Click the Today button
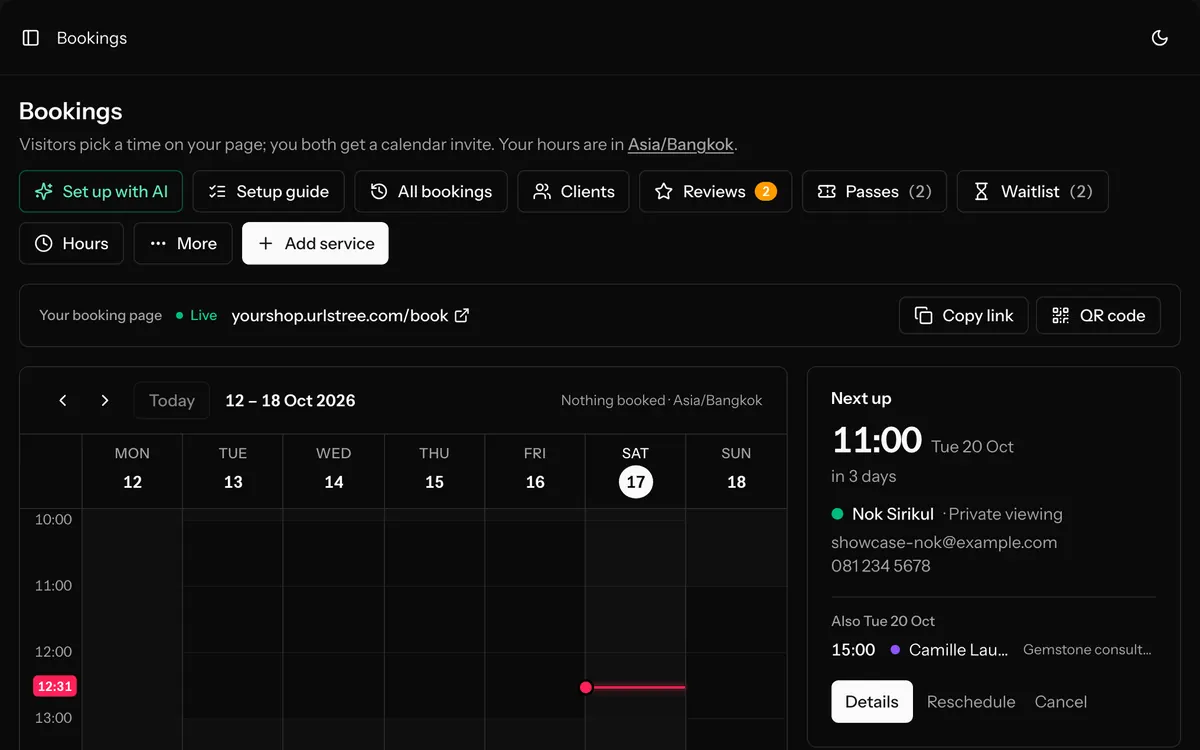 172,400
